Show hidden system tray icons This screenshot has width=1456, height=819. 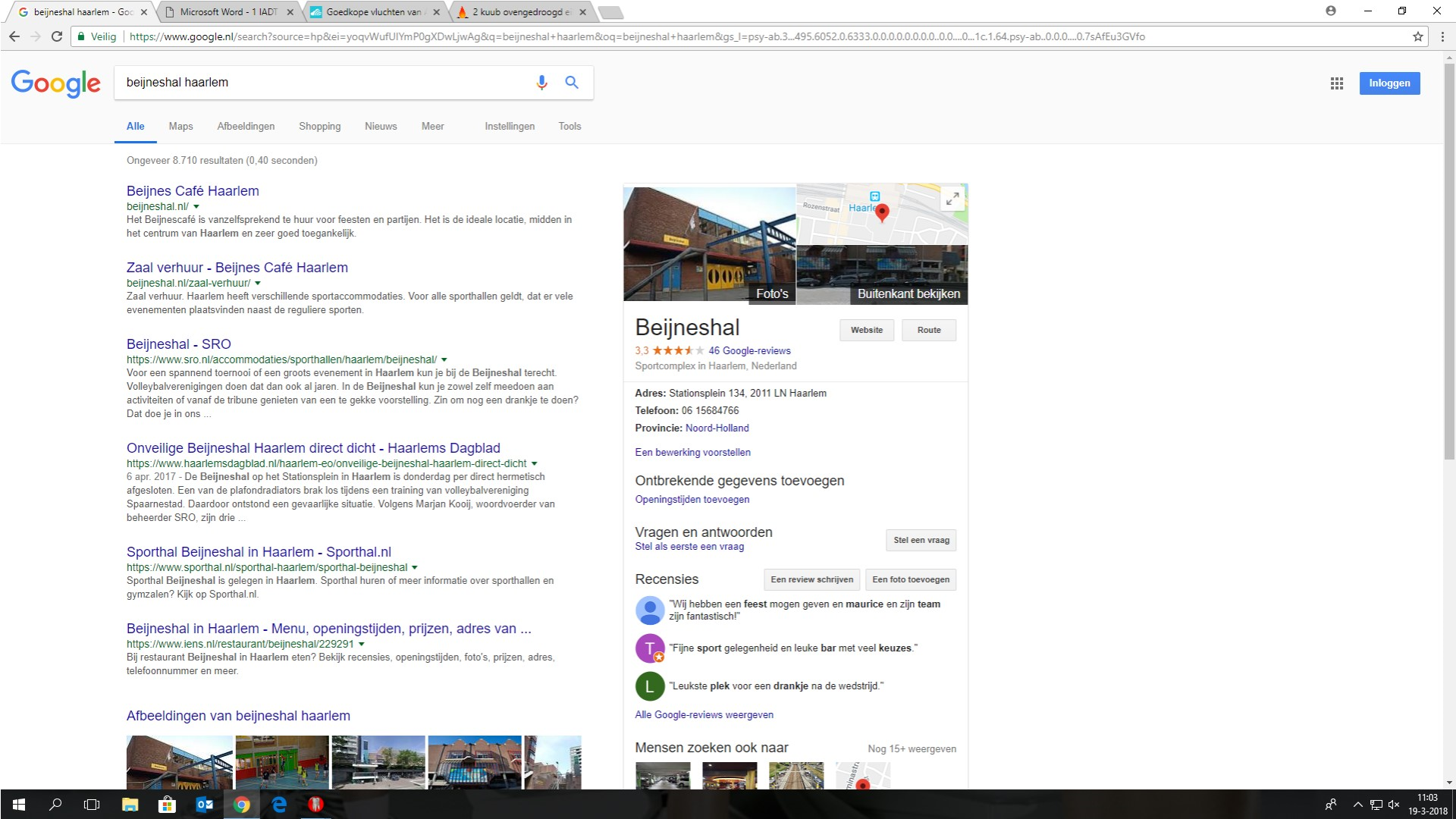point(1357,805)
